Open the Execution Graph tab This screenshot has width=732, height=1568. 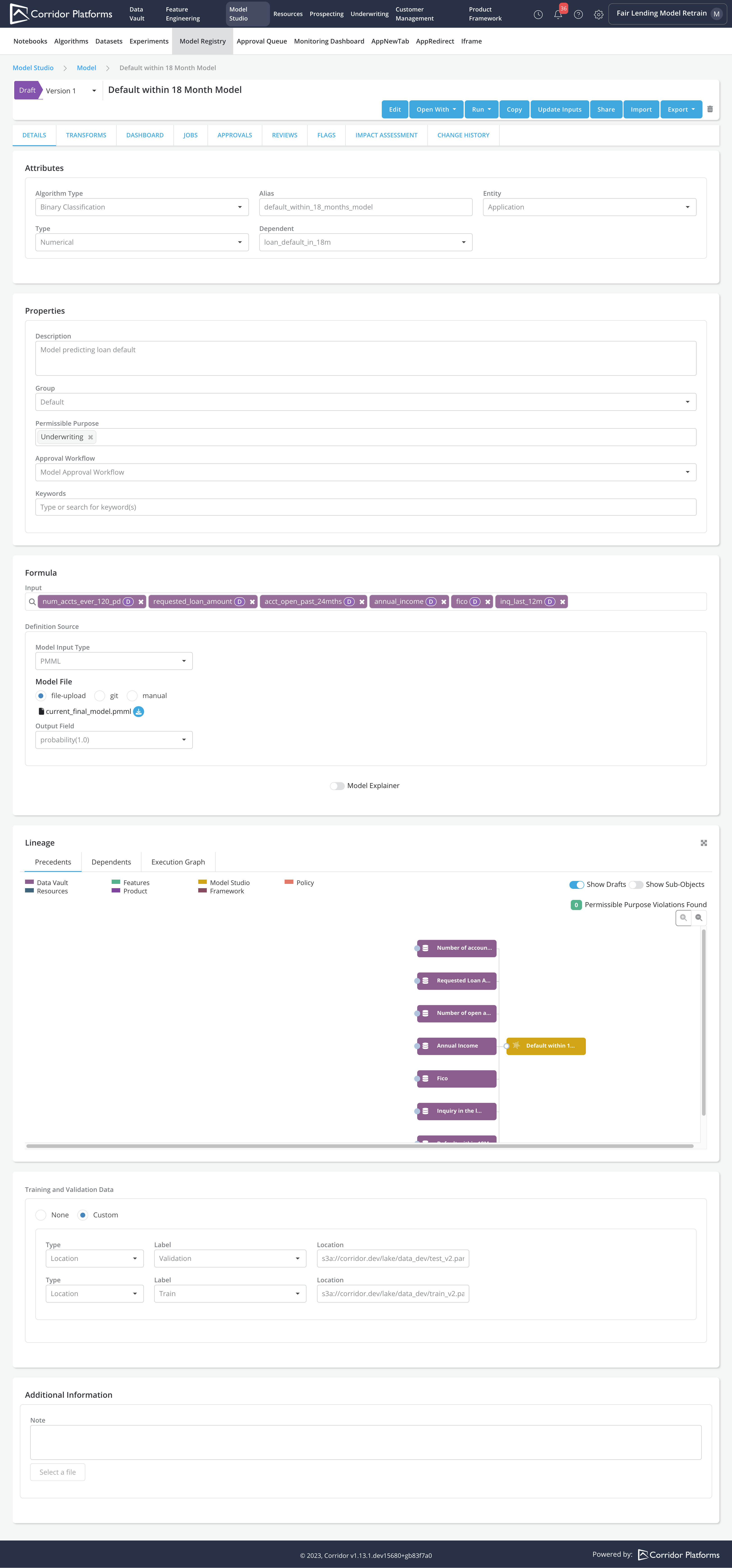coord(178,862)
